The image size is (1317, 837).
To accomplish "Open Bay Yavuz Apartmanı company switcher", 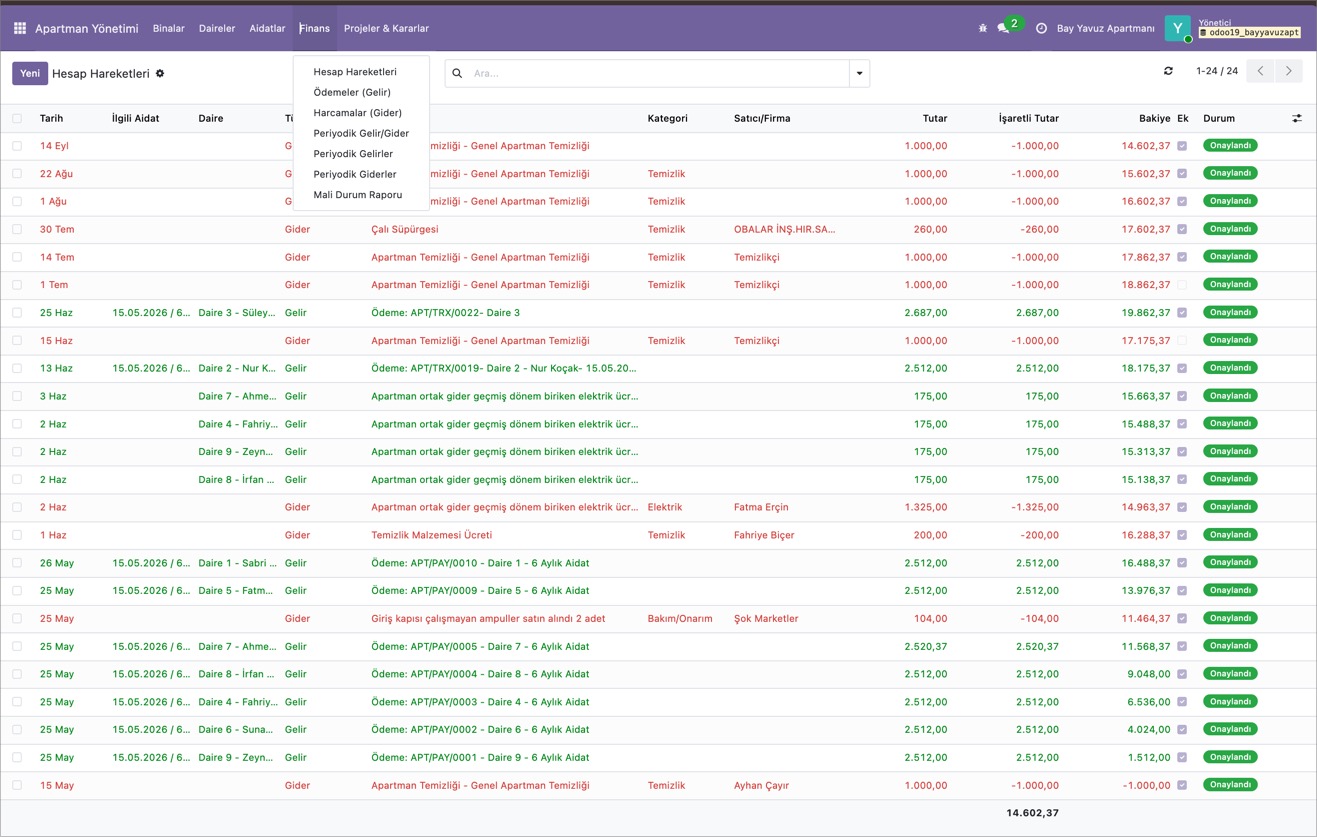I will (1105, 28).
